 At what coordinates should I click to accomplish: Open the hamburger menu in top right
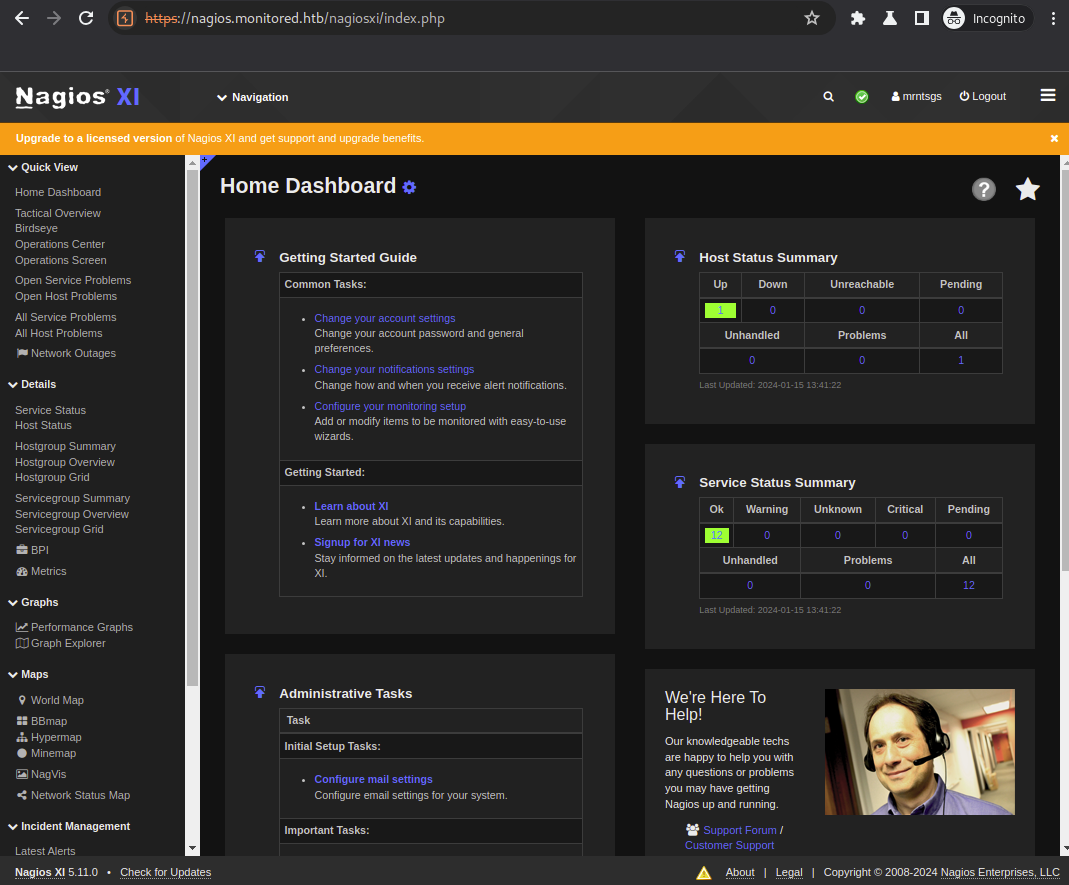(x=1047, y=96)
